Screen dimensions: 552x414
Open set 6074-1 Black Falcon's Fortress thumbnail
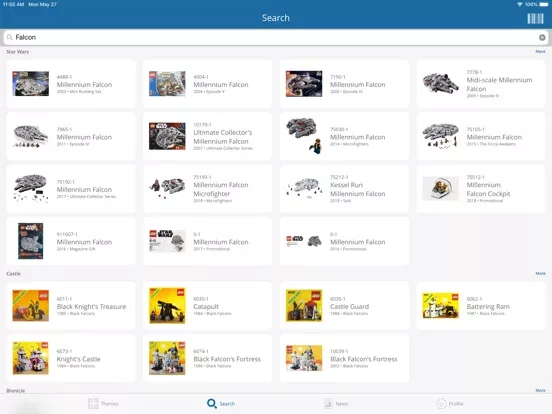(167, 358)
